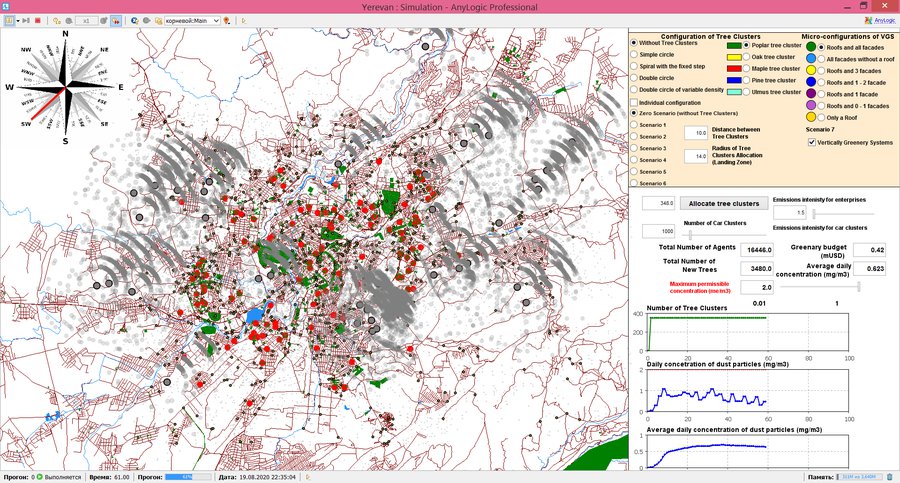The height and width of the screenshot is (483, 900).
Task: Select Maple tree cluster radio button
Action: (x=747, y=68)
